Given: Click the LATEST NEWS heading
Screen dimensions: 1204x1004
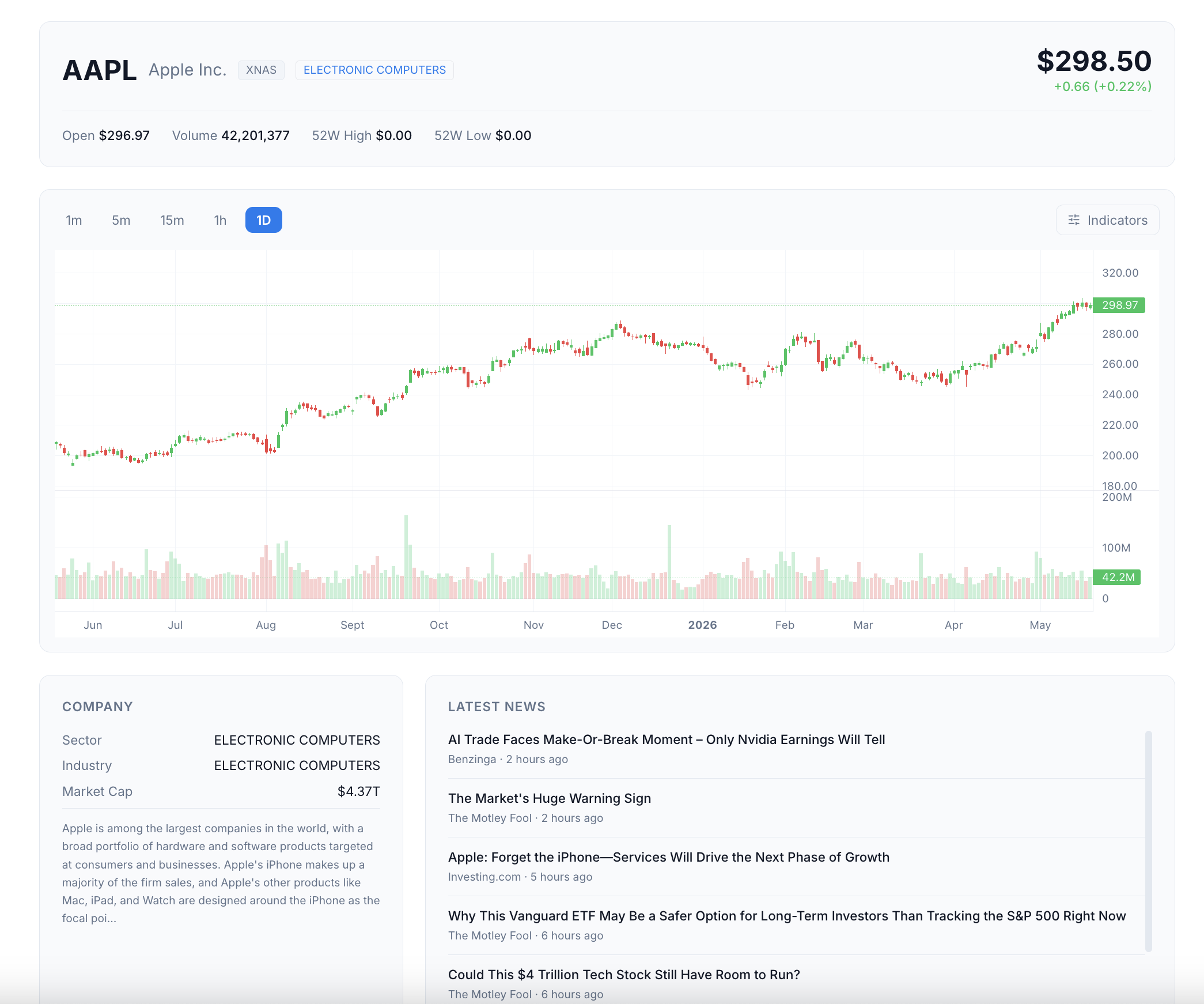Looking at the screenshot, I should pos(497,707).
